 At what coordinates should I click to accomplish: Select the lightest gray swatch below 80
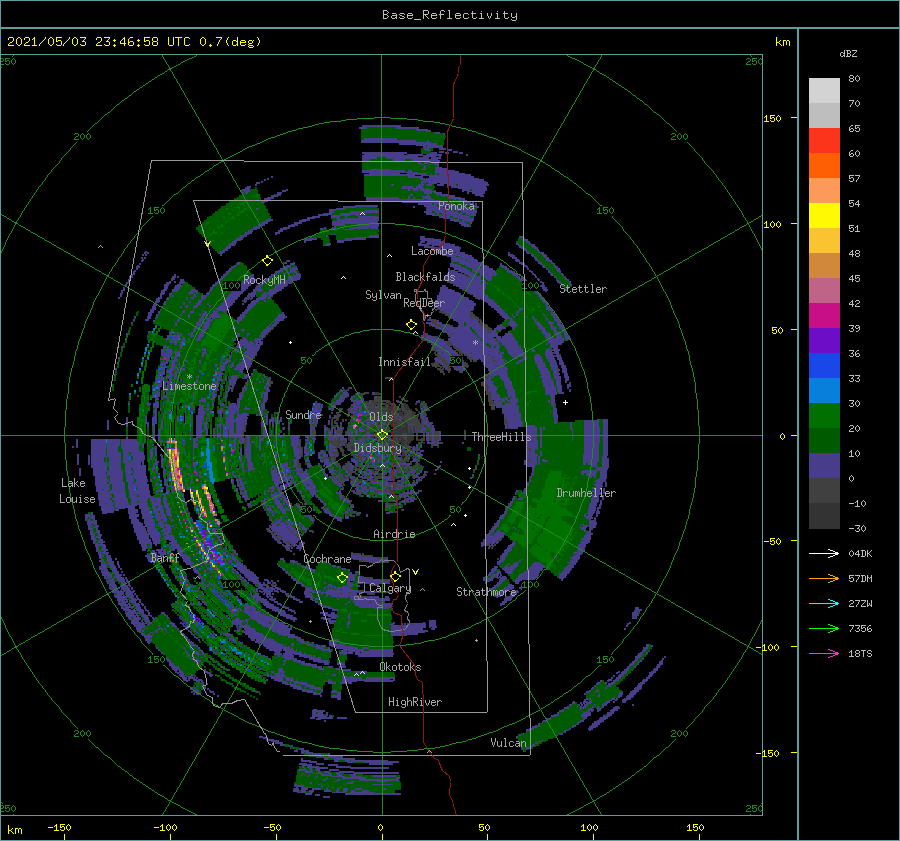[824, 90]
